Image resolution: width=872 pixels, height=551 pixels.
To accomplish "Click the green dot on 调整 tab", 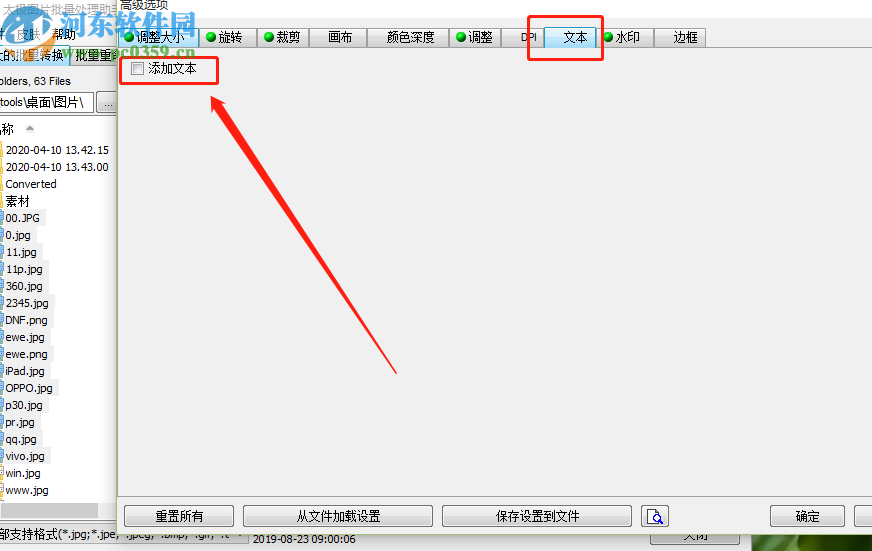I will [460, 37].
